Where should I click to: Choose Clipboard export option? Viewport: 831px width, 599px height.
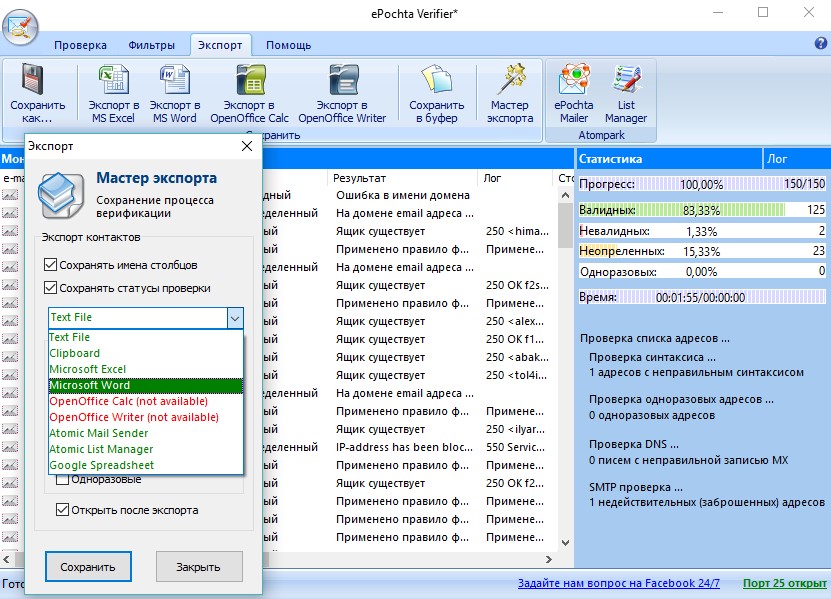click(x=146, y=353)
